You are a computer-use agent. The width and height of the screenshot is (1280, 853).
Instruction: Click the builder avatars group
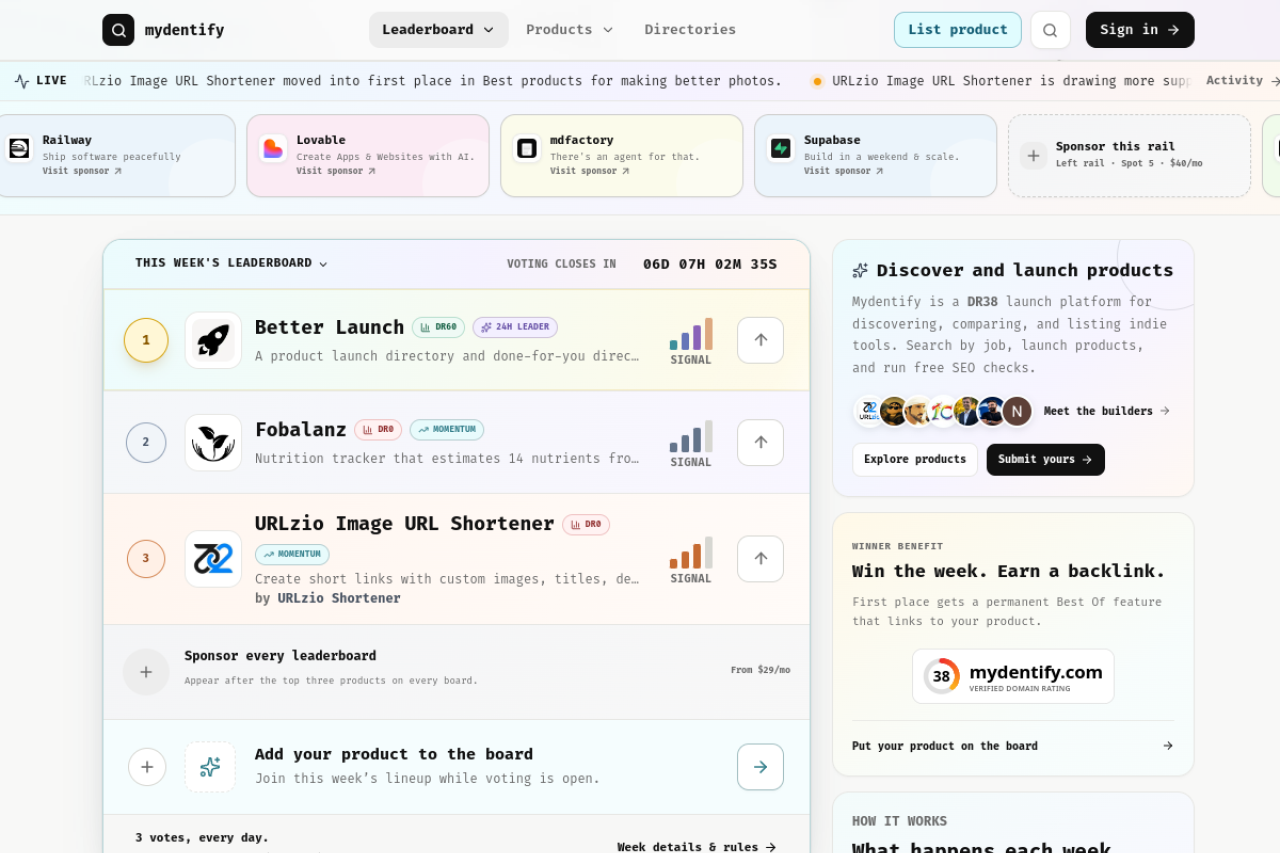click(x=943, y=411)
